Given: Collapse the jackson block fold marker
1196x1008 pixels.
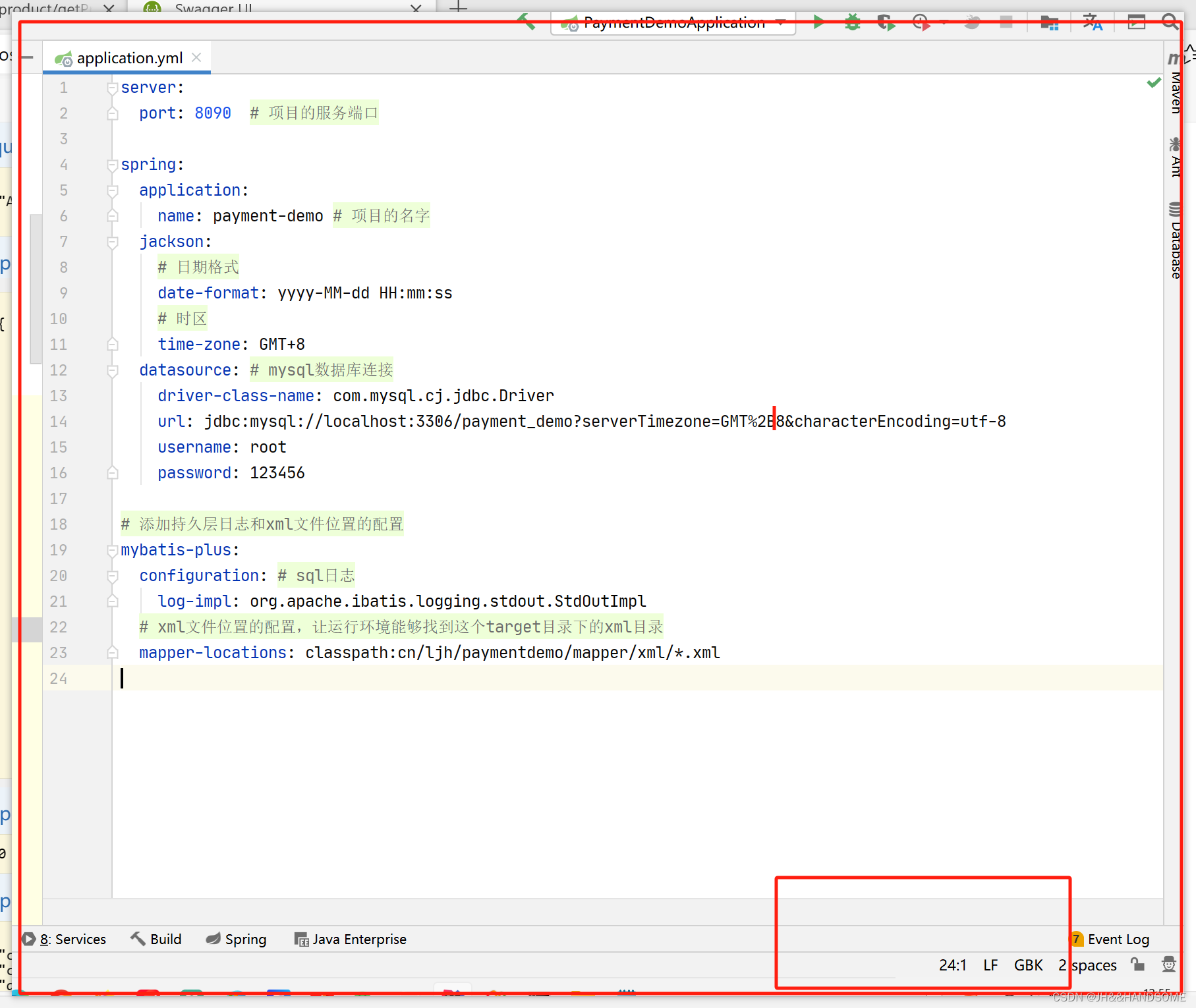Looking at the screenshot, I should pos(113,242).
